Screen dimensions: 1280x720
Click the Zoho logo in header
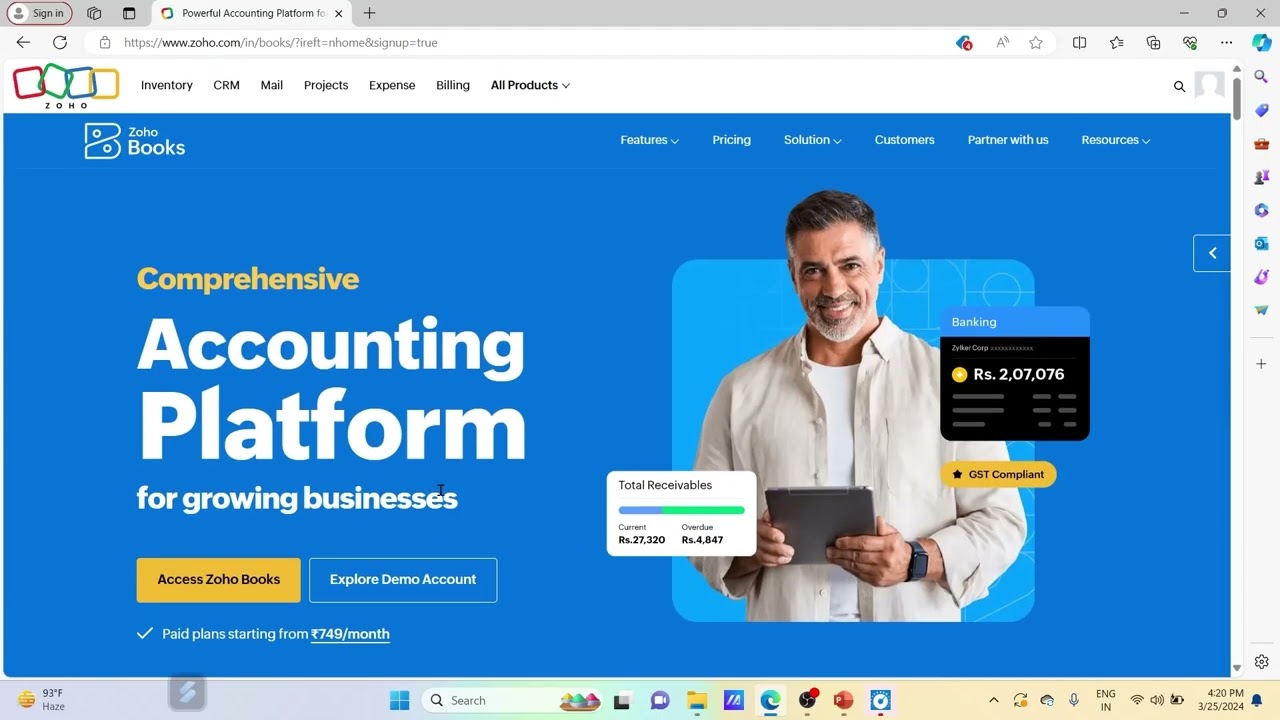pyautogui.click(x=66, y=86)
